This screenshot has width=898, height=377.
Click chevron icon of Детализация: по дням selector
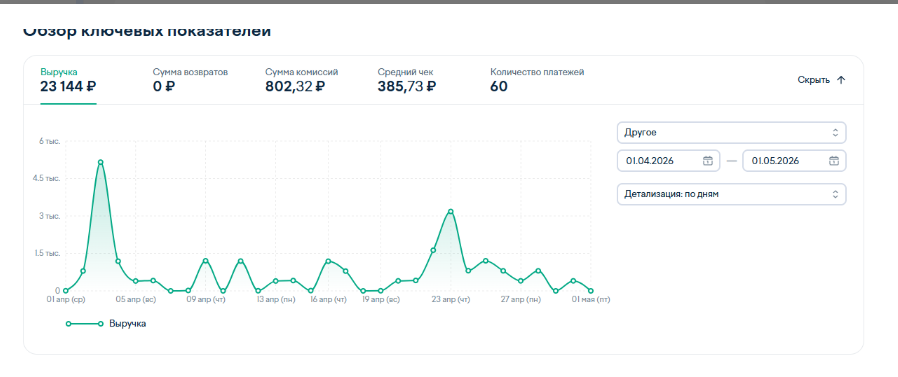[835, 194]
